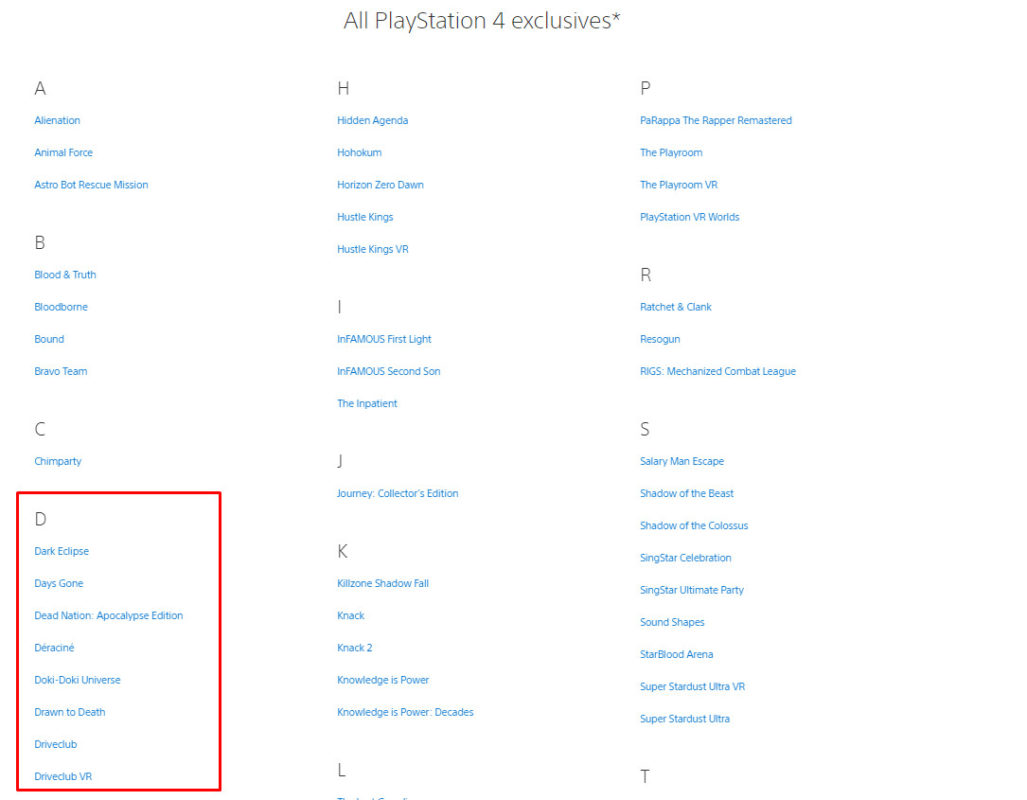The width and height of the screenshot is (1027, 800).
Task: Open PaRappa The Rapper Remastered link
Action: [x=716, y=121]
